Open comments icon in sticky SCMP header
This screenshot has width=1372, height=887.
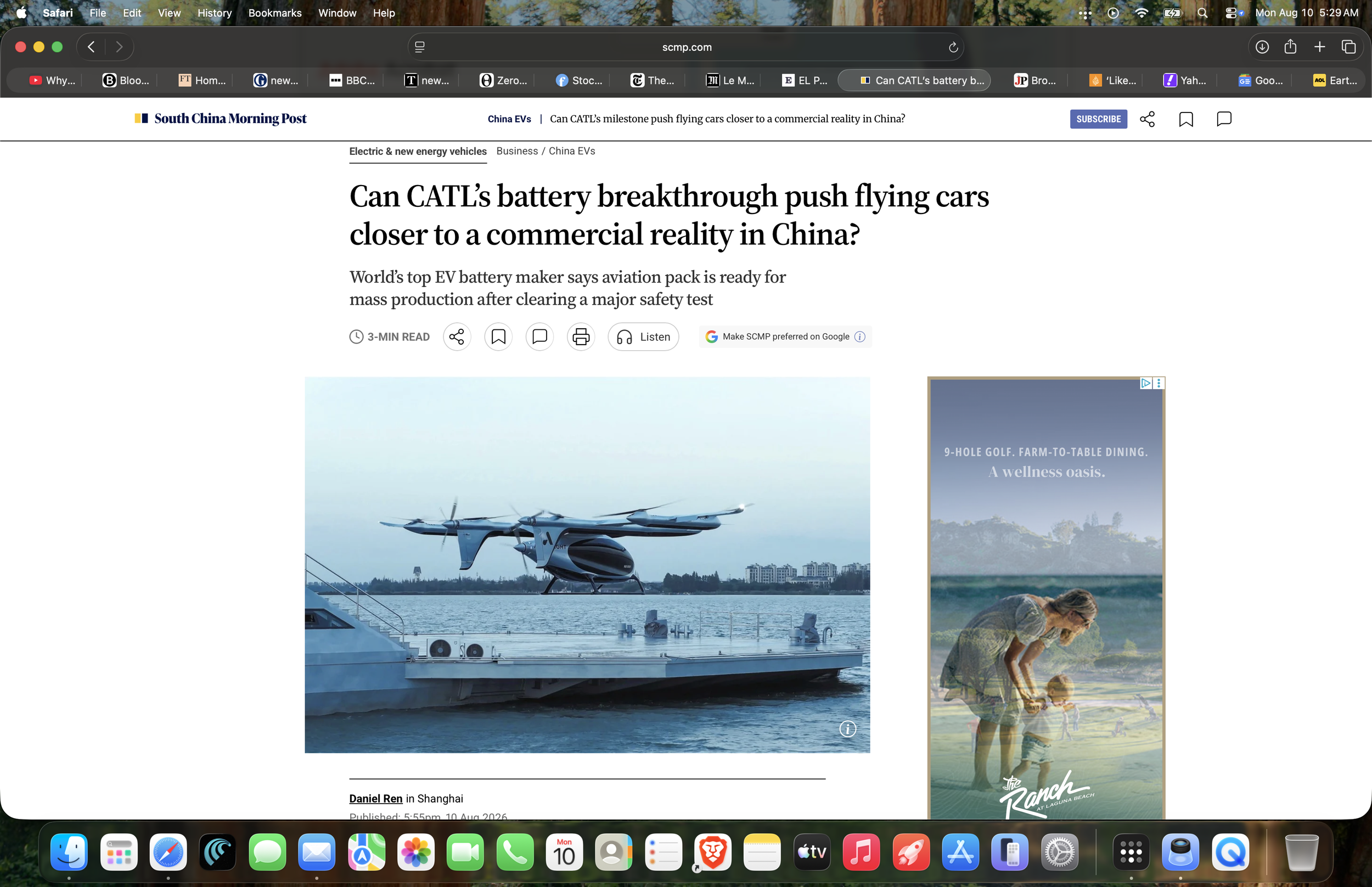point(1224,119)
